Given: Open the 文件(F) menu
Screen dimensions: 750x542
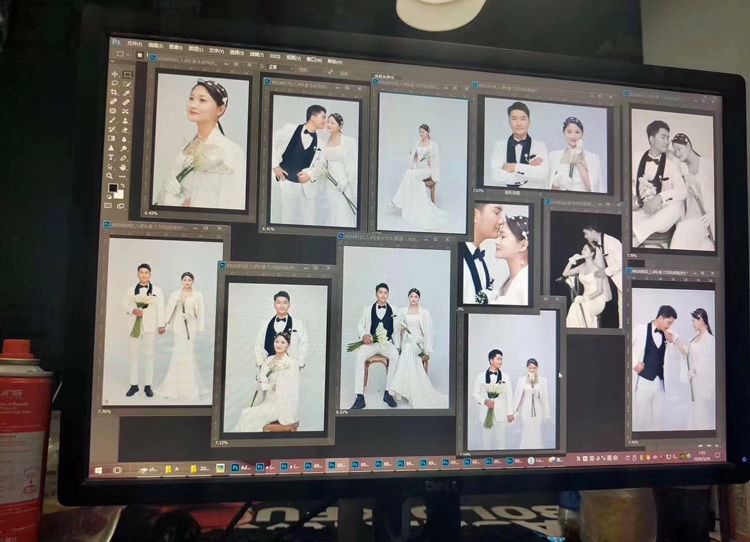Looking at the screenshot, I should [x=134, y=44].
